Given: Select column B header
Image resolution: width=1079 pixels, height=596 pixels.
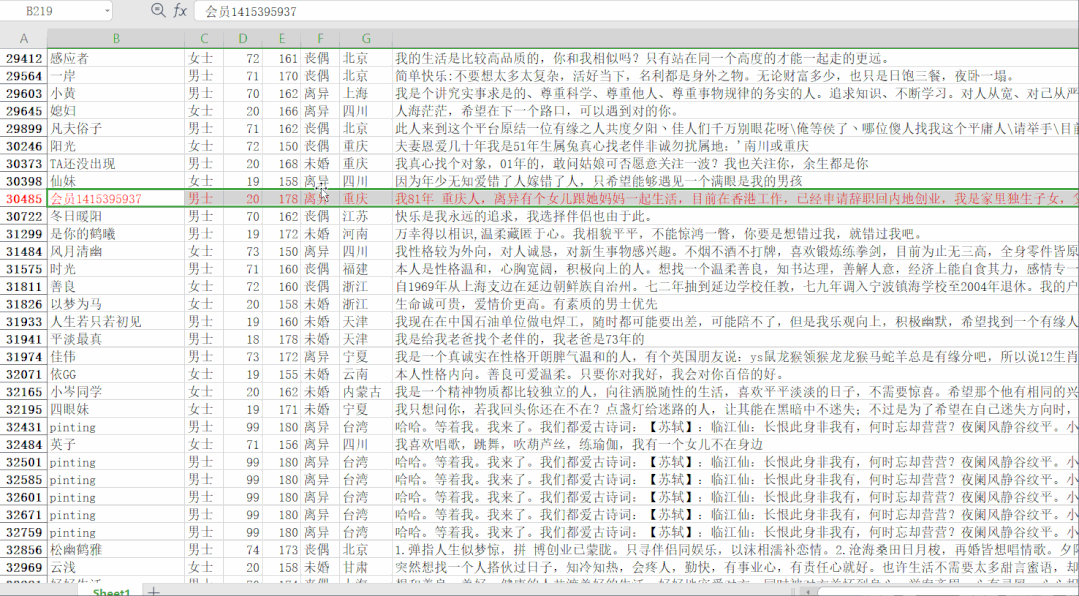Looking at the screenshot, I should click(x=116, y=39).
